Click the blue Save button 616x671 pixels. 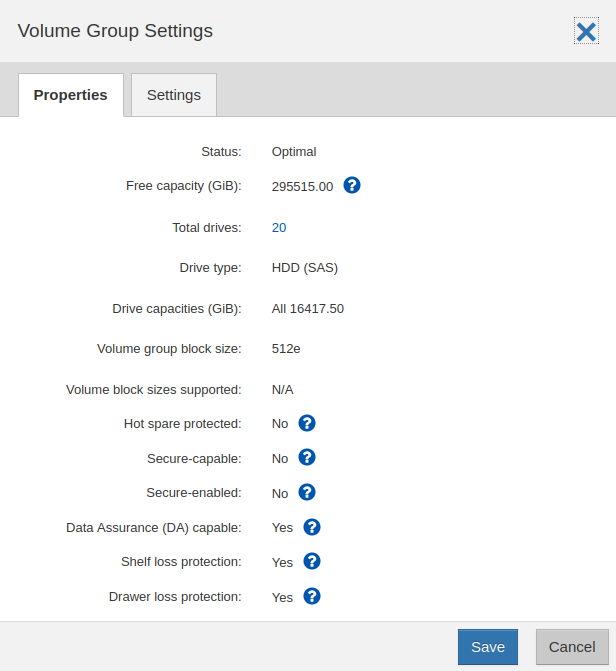pyautogui.click(x=488, y=647)
